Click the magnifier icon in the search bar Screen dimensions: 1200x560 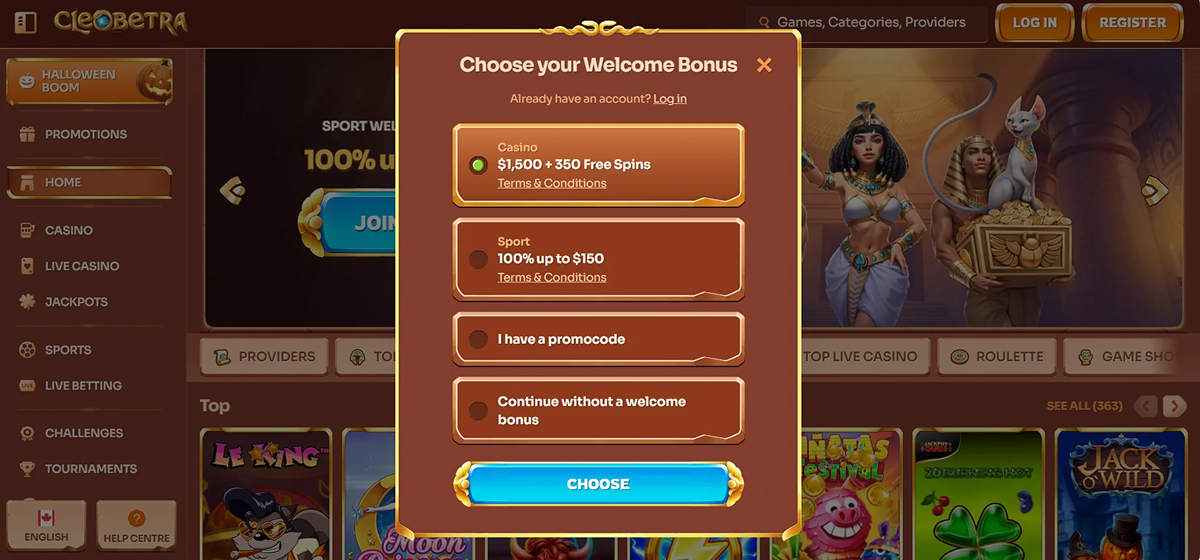click(764, 22)
